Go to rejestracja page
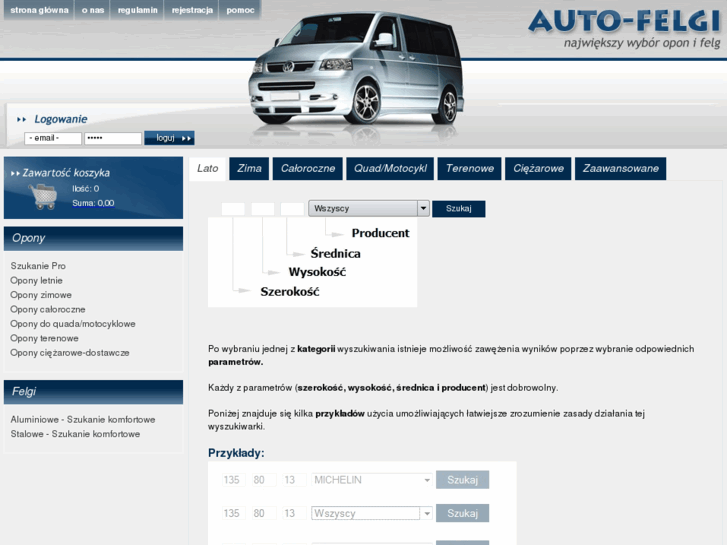The width and height of the screenshot is (727, 545). (192, 10)
